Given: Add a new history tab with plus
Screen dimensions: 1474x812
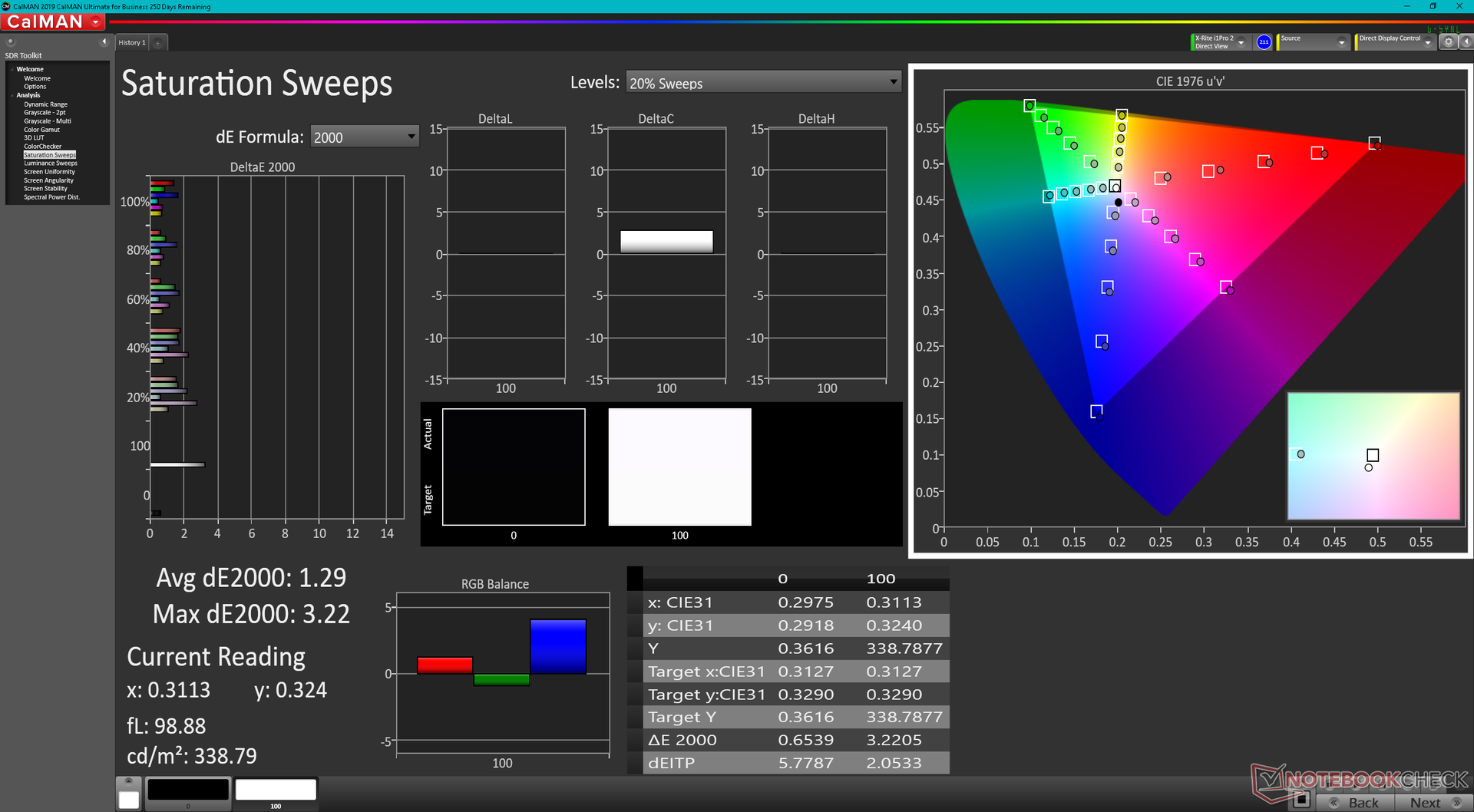Looking at the screenshot, I should 158,43.
